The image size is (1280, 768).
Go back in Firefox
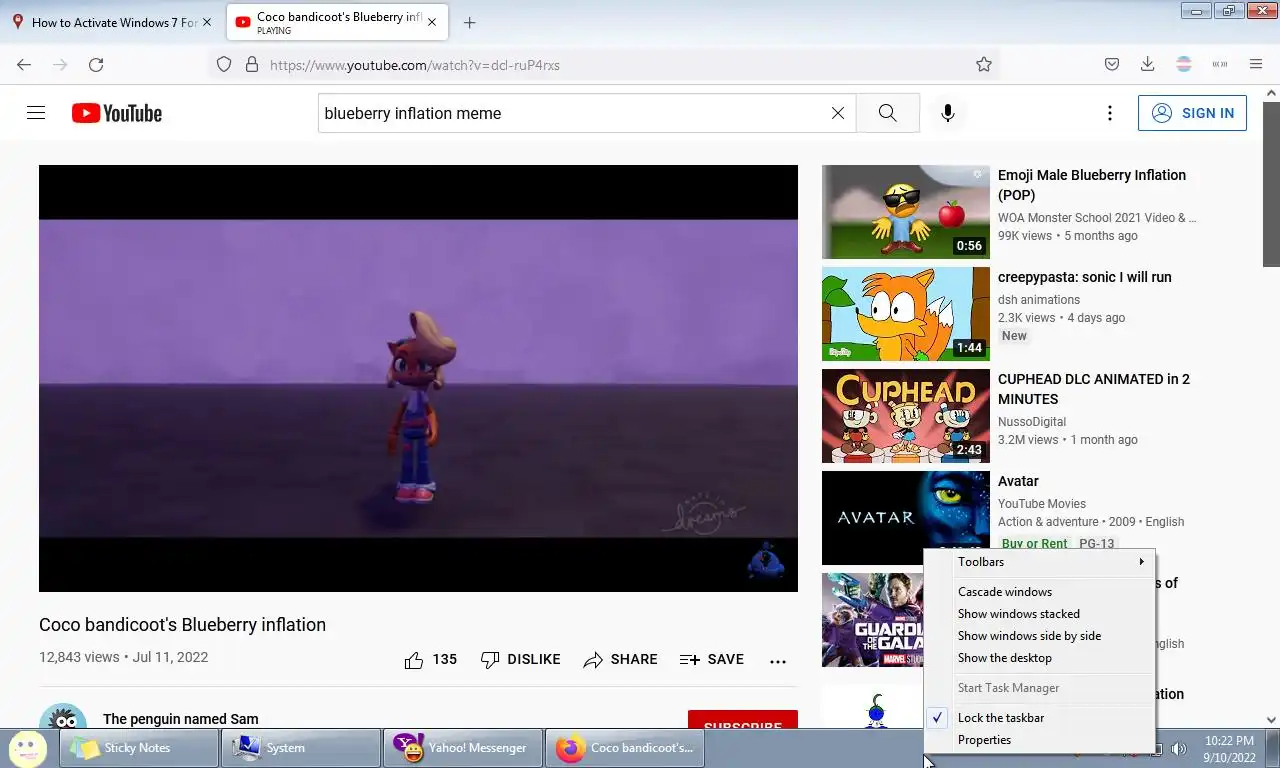[x=24, y=64]
